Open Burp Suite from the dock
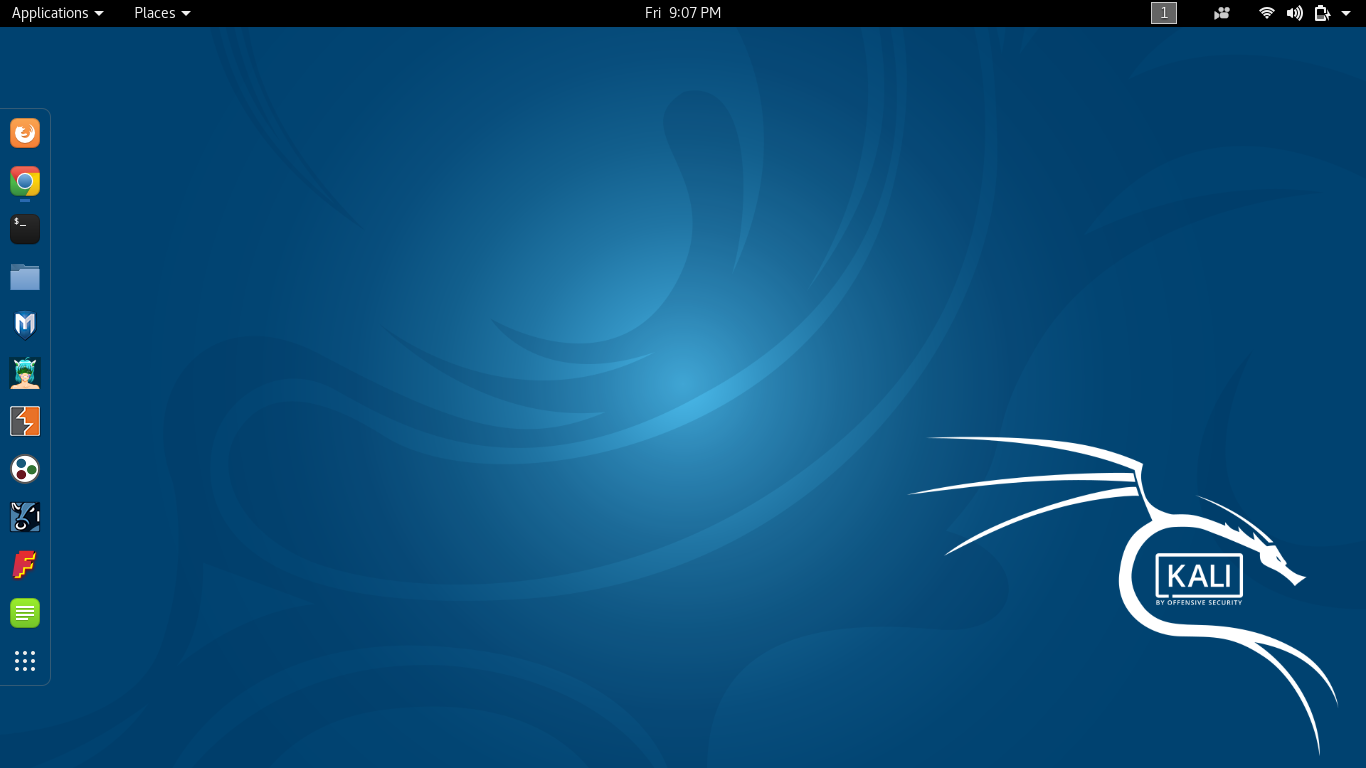1366x768 pixels. [x=25, y=421]
